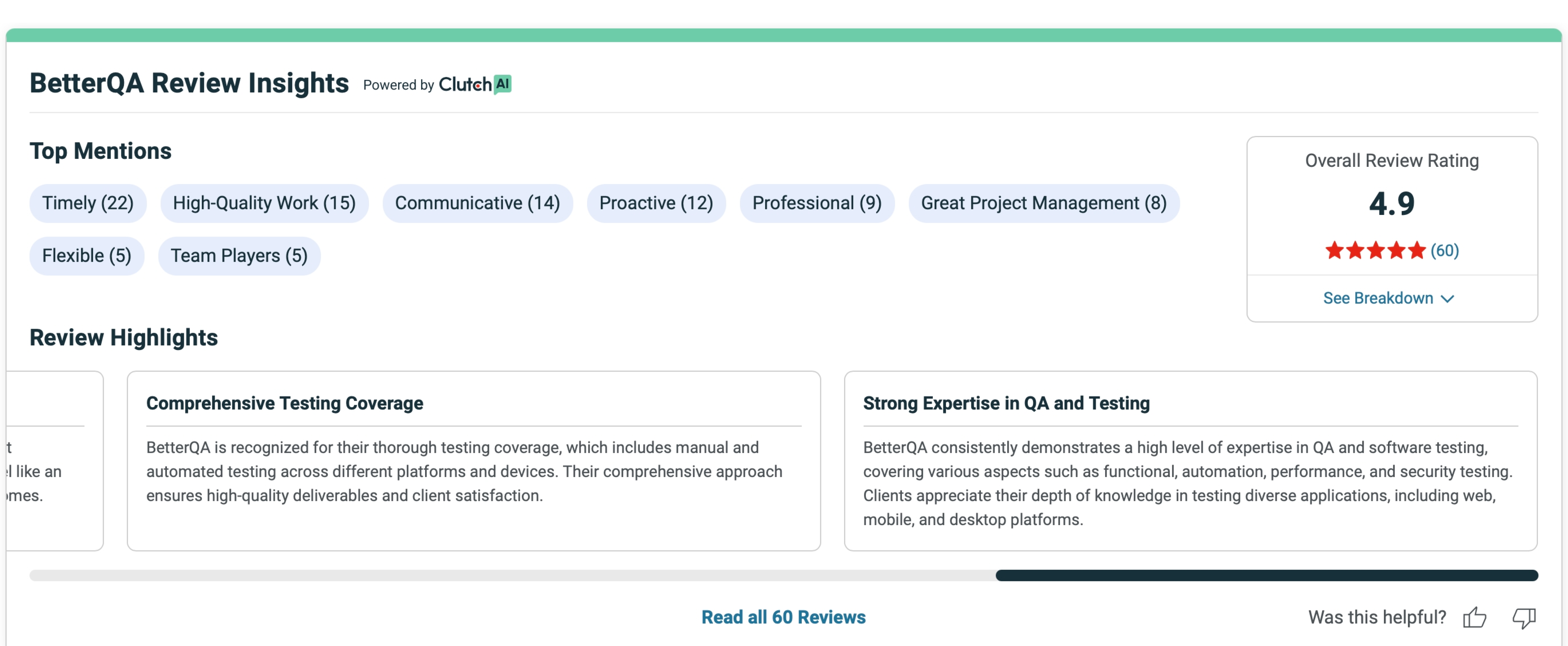Open Strong Expertise in QA card
1568x646 pixels.
pos(1190,460)
